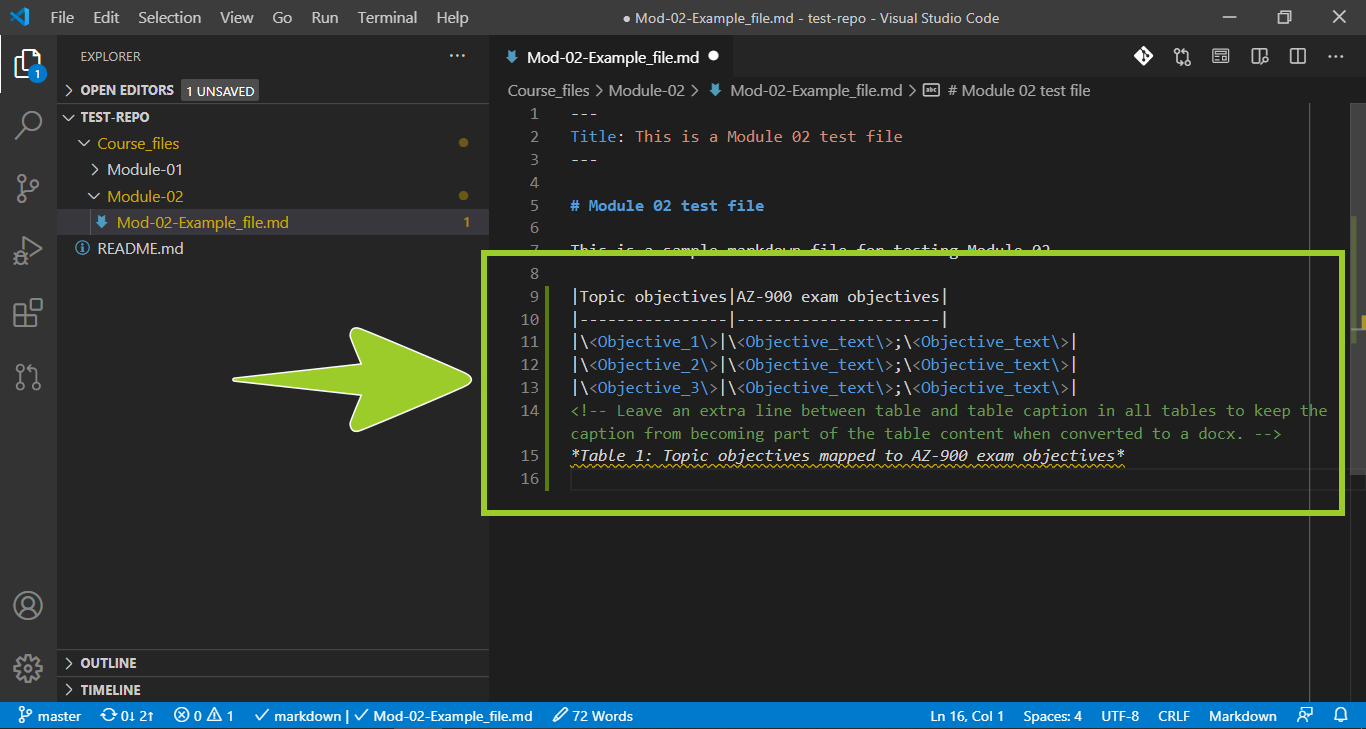Open the Accounts menu icon

click(28, 606)
